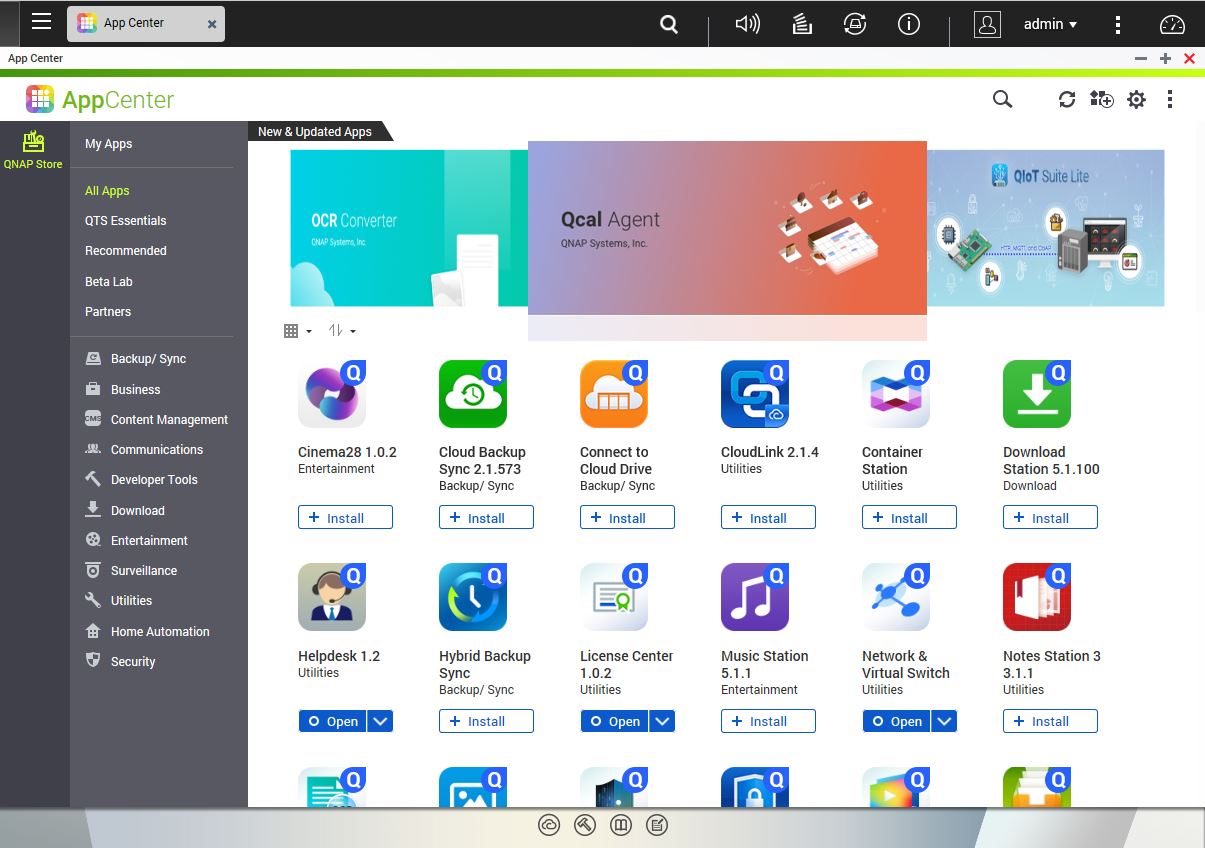Image resolution: width=1205 pixels, height=848 pixels.
Task: Click the Cinema28 app icon
Action: click(x=332, y=394)
